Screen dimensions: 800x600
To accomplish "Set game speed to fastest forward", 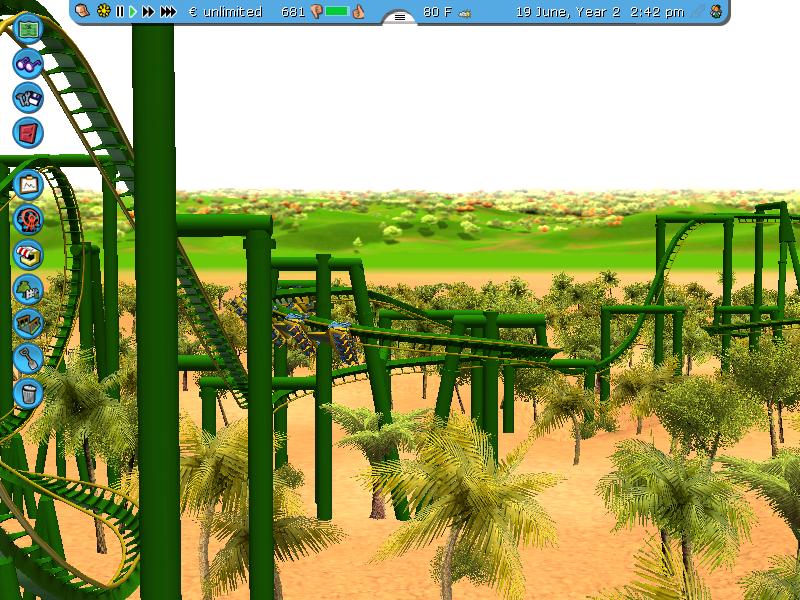I will click(x=168, y=11).
